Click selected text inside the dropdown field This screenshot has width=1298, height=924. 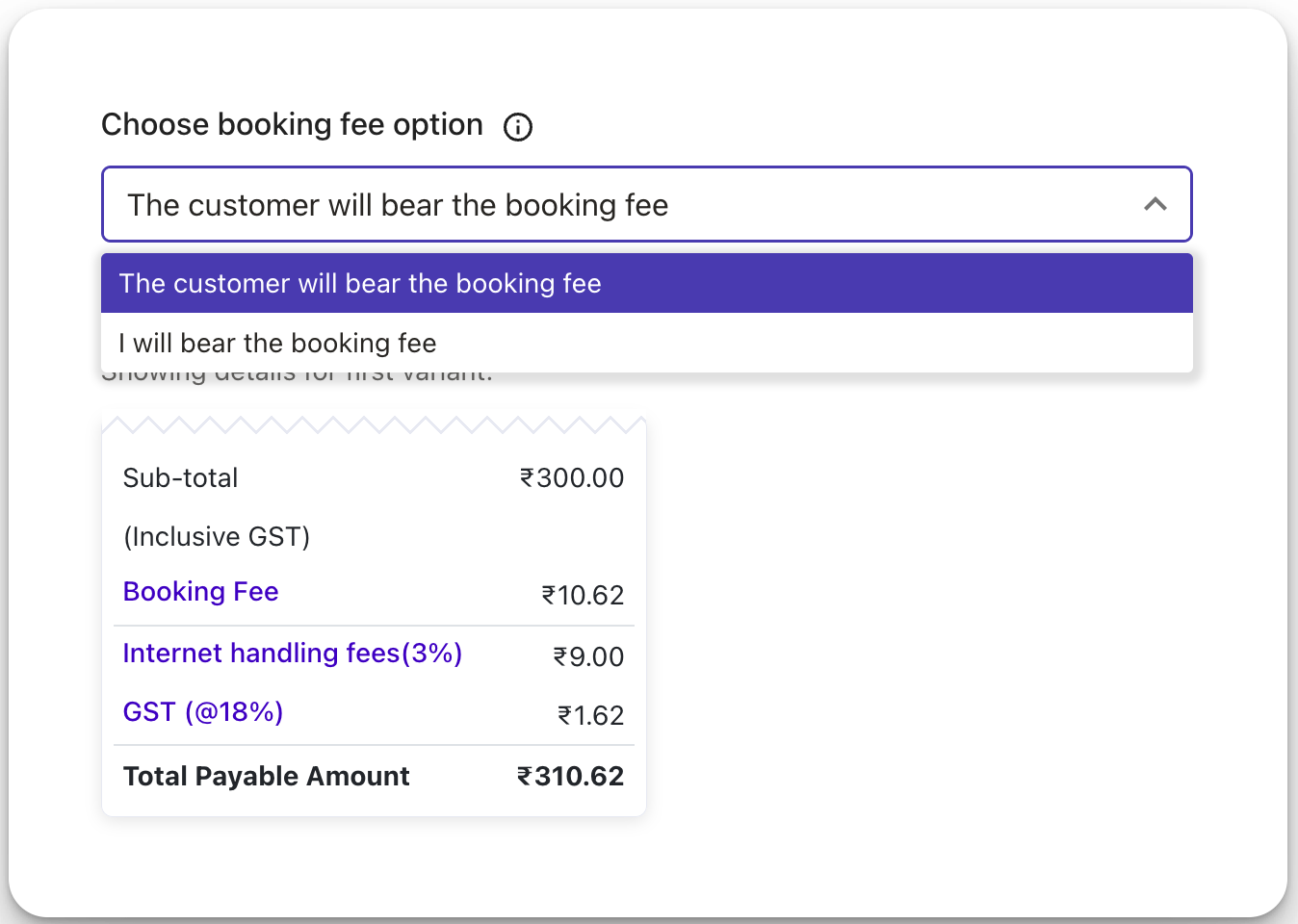398,205
